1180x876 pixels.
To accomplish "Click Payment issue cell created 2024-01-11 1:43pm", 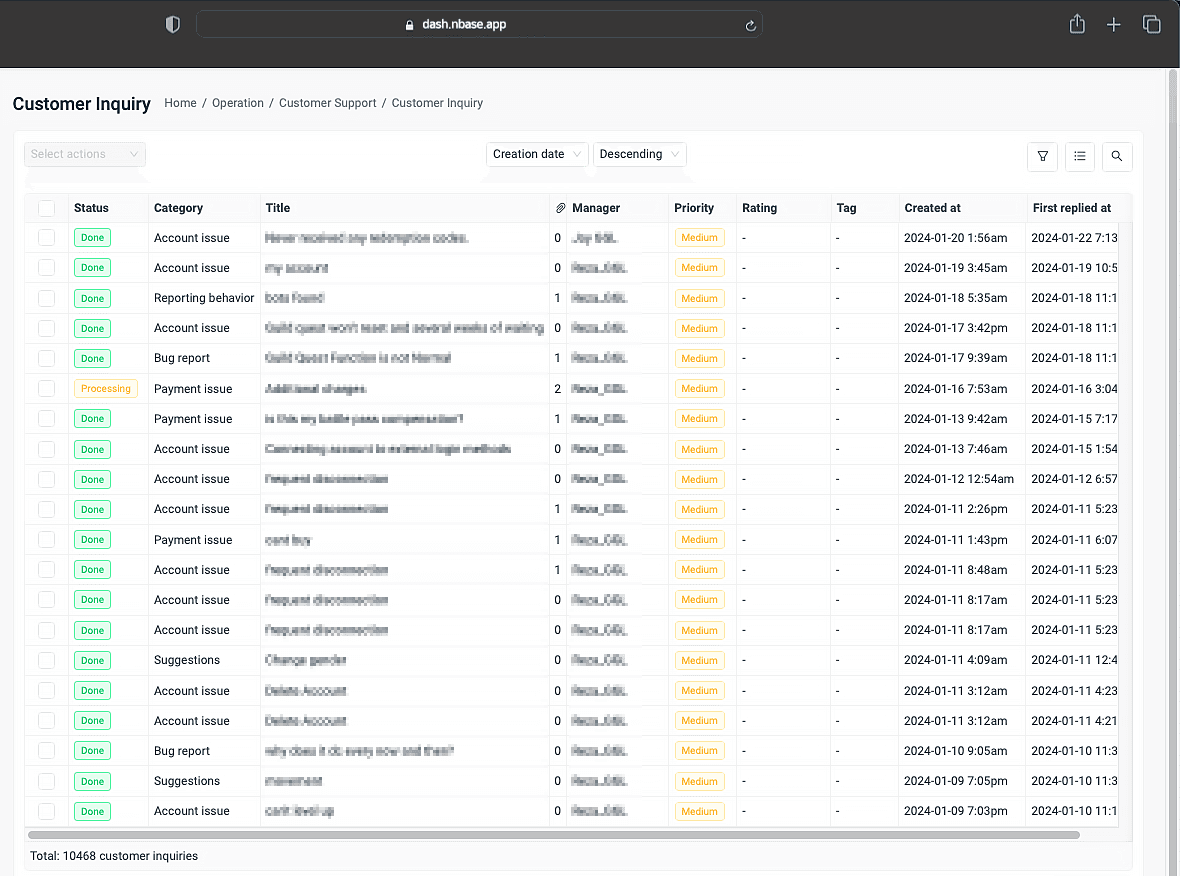I will click(193, 540).
